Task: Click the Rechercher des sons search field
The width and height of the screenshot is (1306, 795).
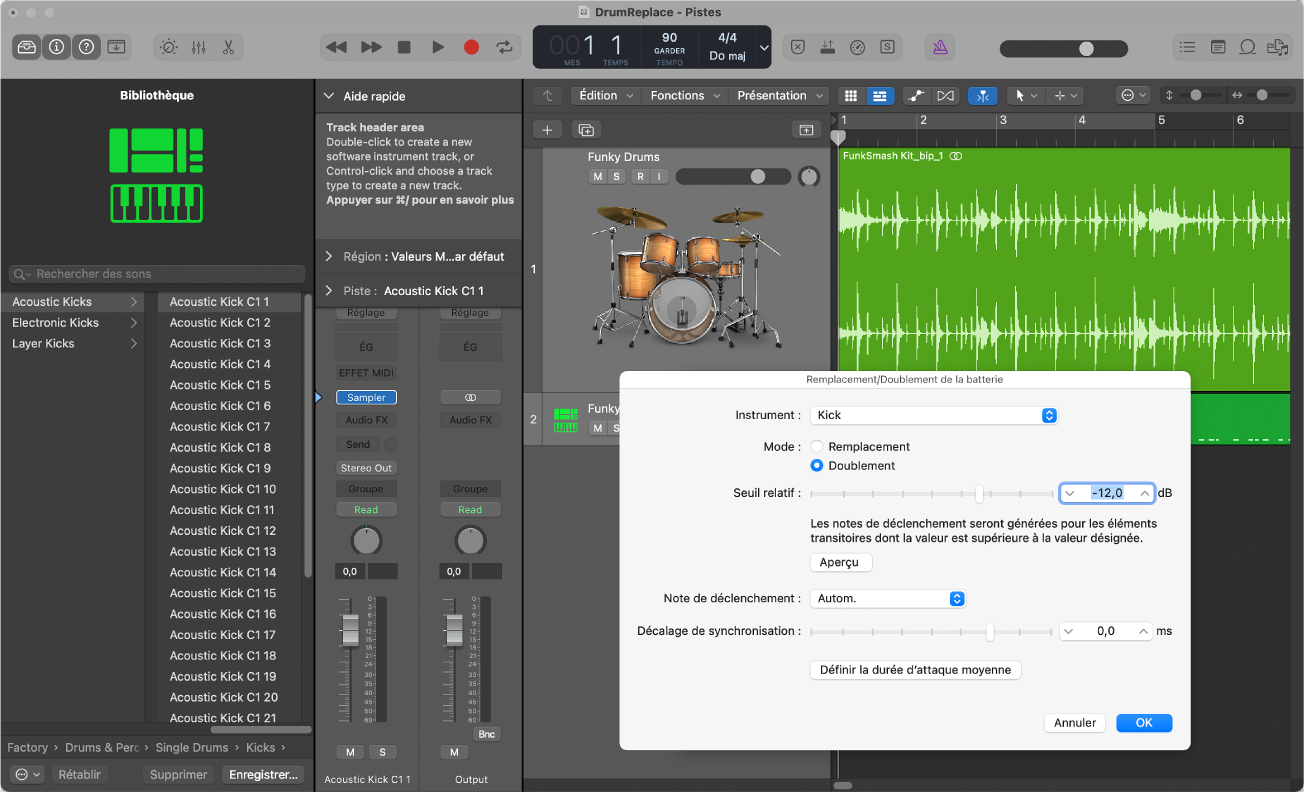Action: pos(157,274)
